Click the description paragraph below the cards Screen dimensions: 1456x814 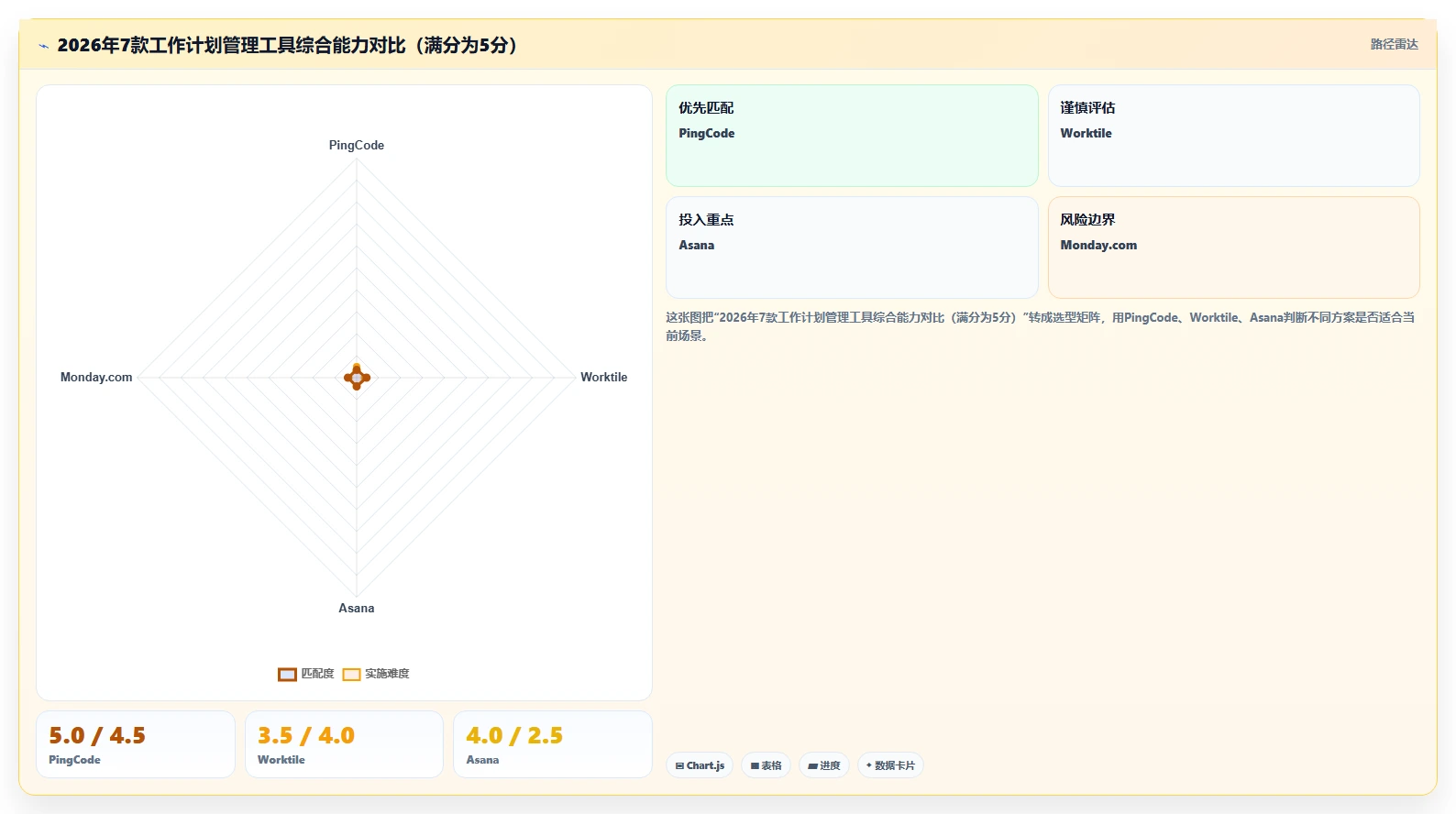click(1041, 326)
